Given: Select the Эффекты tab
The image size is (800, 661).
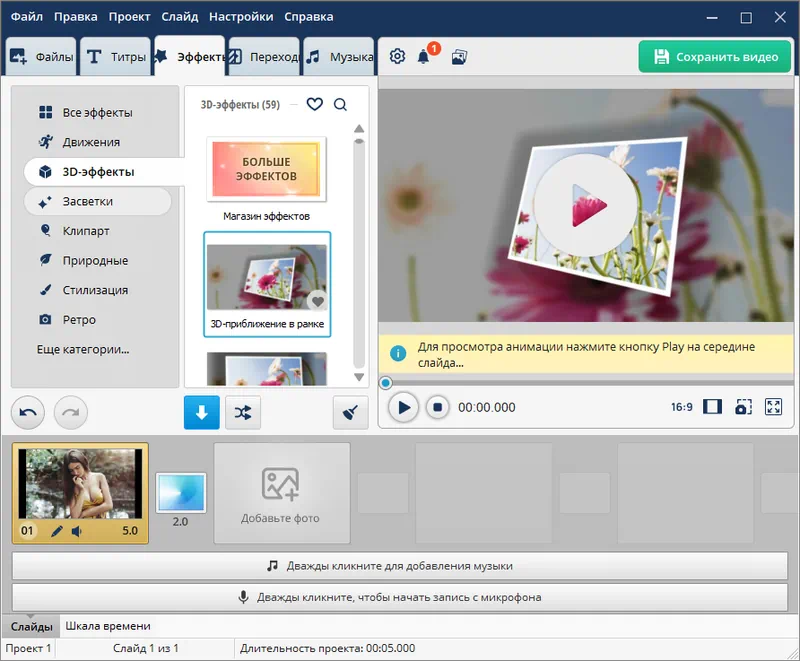Looking at the screenshot, I should [x=190, y=56].
